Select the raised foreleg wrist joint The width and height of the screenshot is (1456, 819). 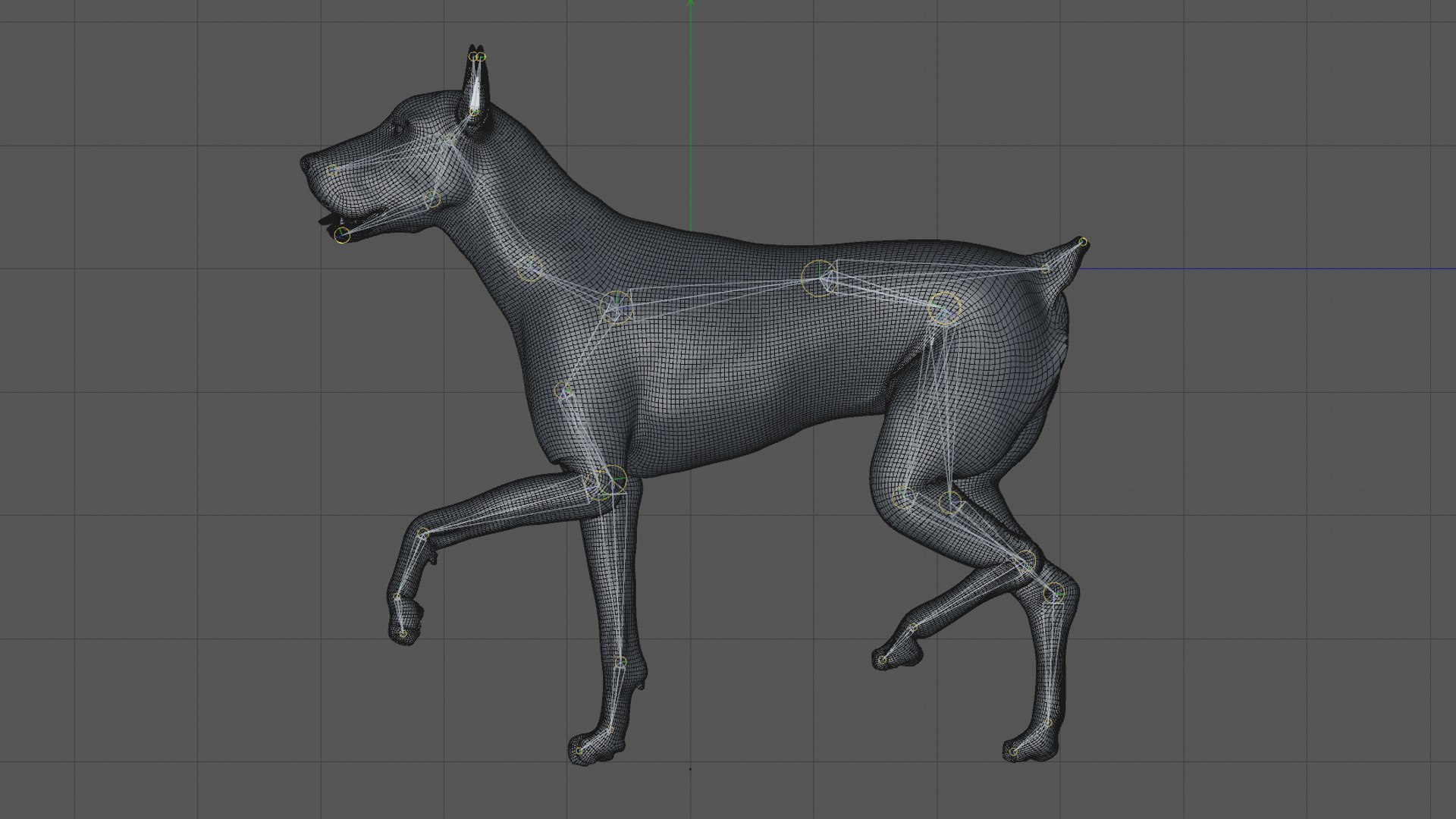click(424, 534)
